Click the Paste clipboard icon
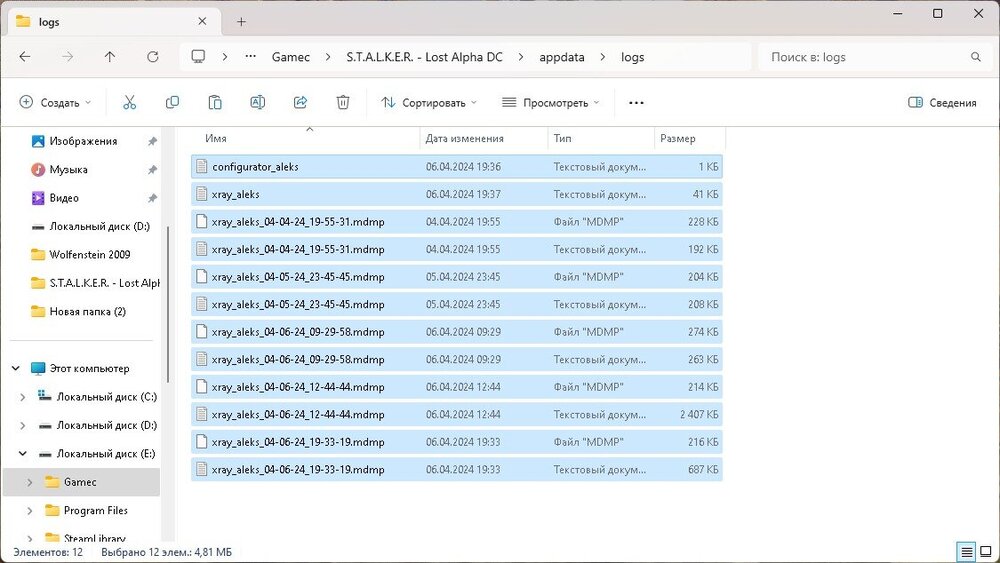1000x563 pixels. 215,102
